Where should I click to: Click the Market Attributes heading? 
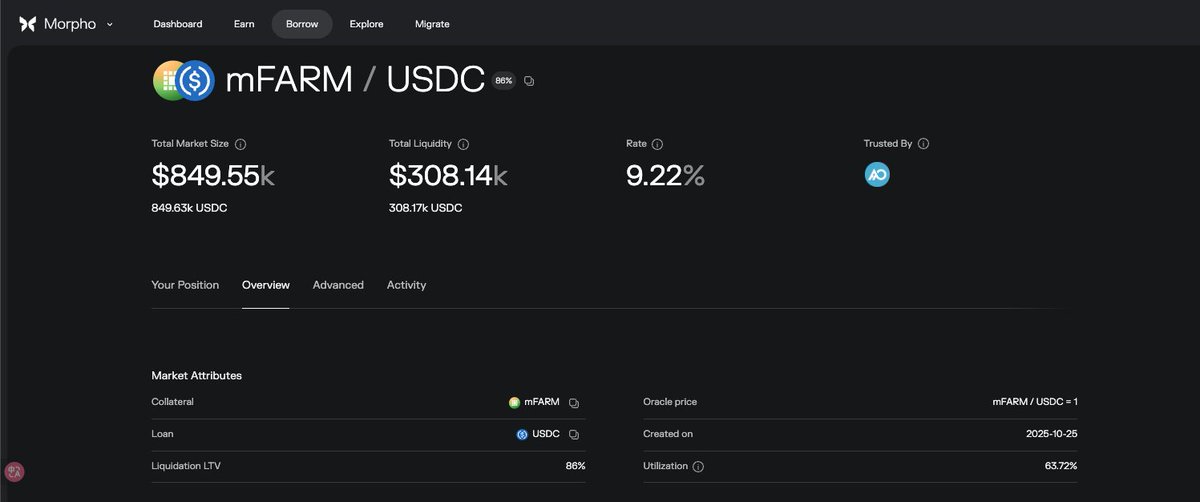coord(196,376)
